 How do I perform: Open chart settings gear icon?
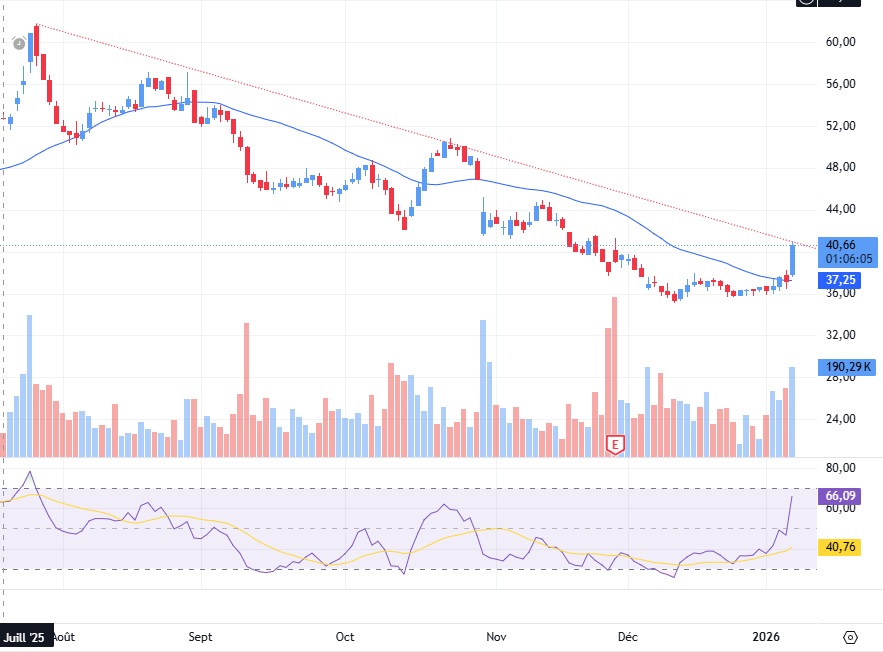coord(850,637)
